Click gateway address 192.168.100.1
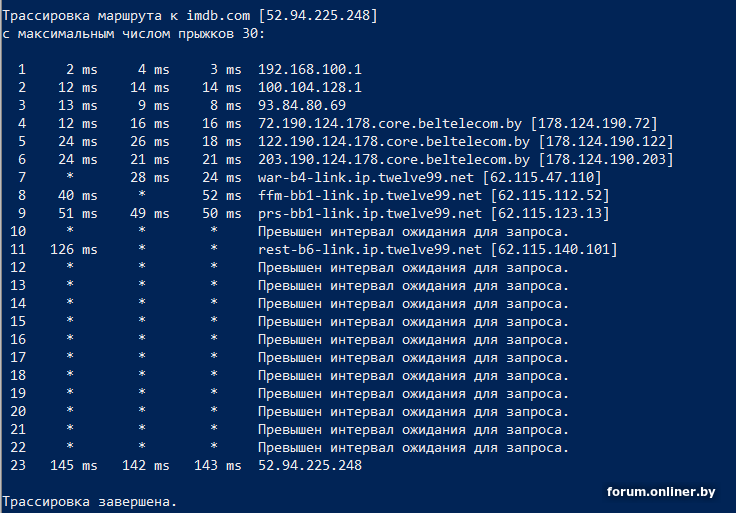This screenshot has height=513, width=736. point(310,69)
